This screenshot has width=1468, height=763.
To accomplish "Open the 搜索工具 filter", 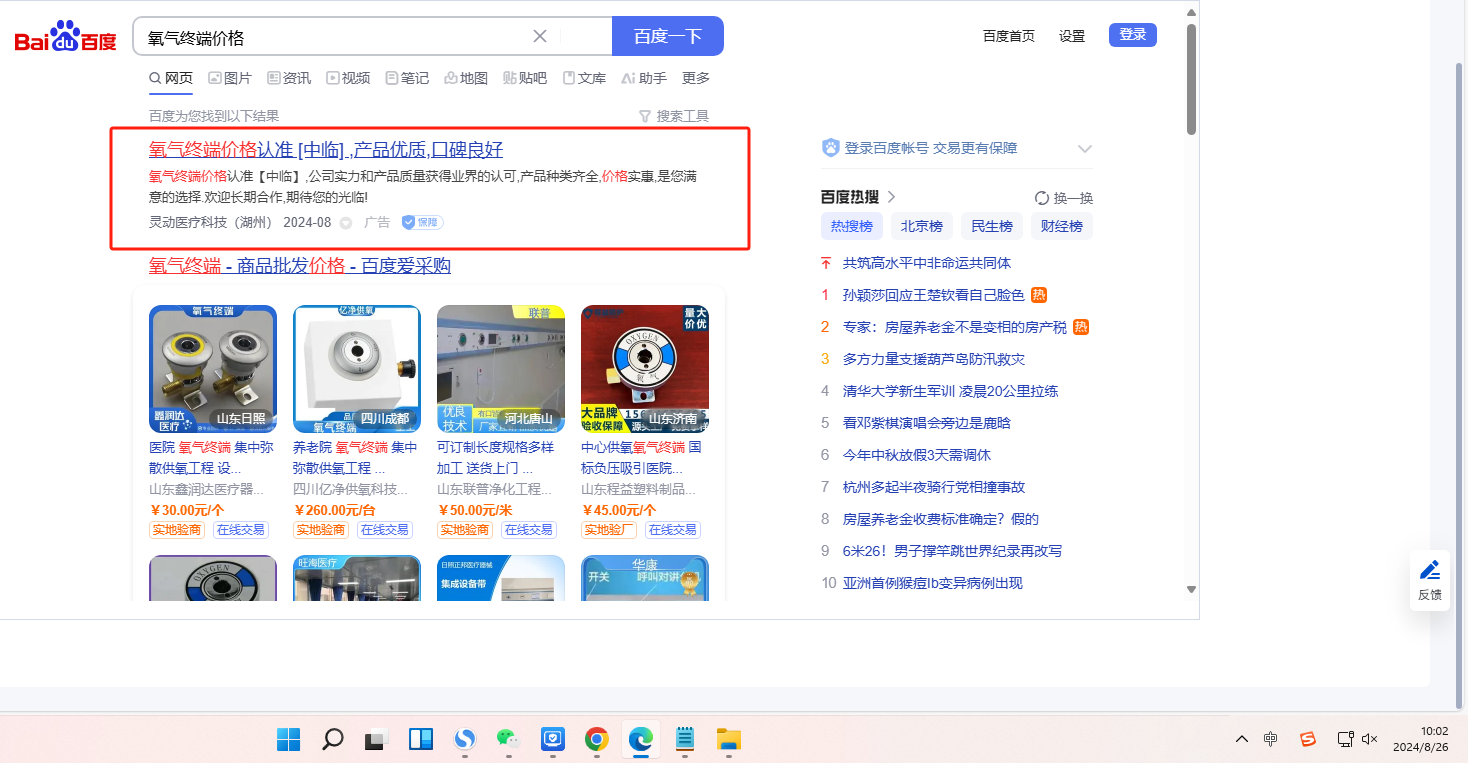I will coord(674,116).
